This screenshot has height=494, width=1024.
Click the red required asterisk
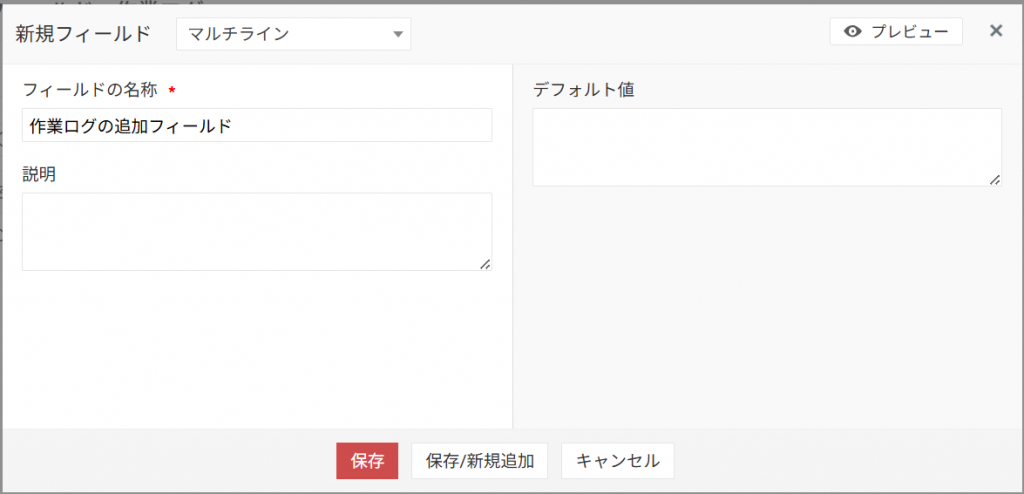tap(171, 91)
